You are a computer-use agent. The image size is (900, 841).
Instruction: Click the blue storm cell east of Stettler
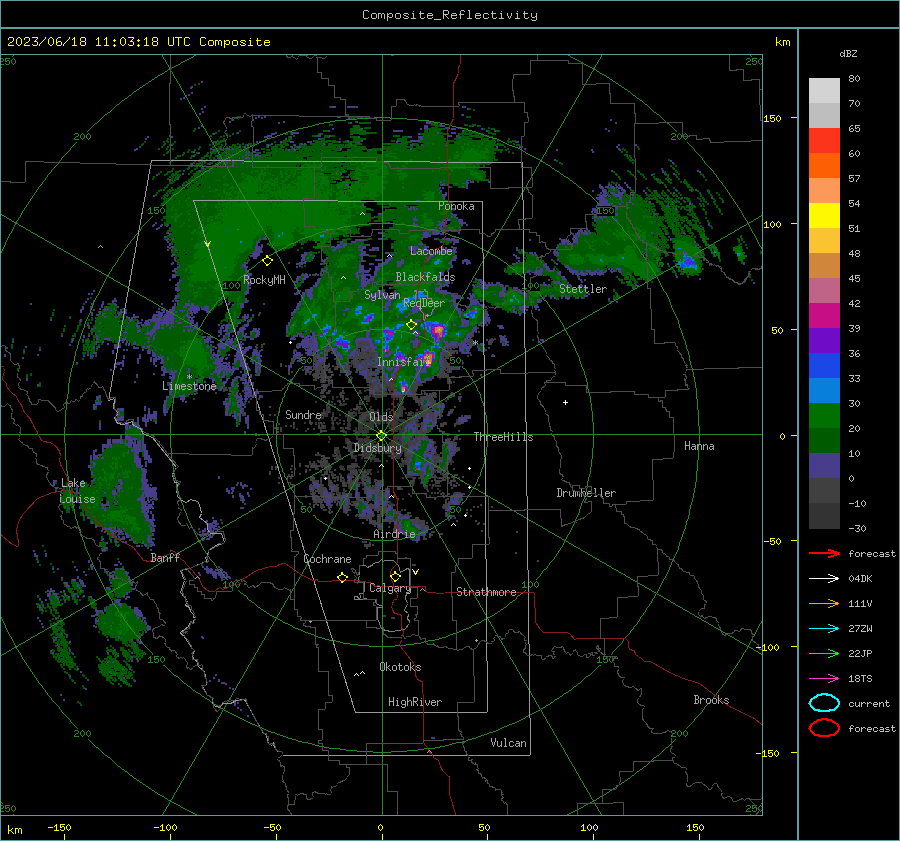pos(687,262)
